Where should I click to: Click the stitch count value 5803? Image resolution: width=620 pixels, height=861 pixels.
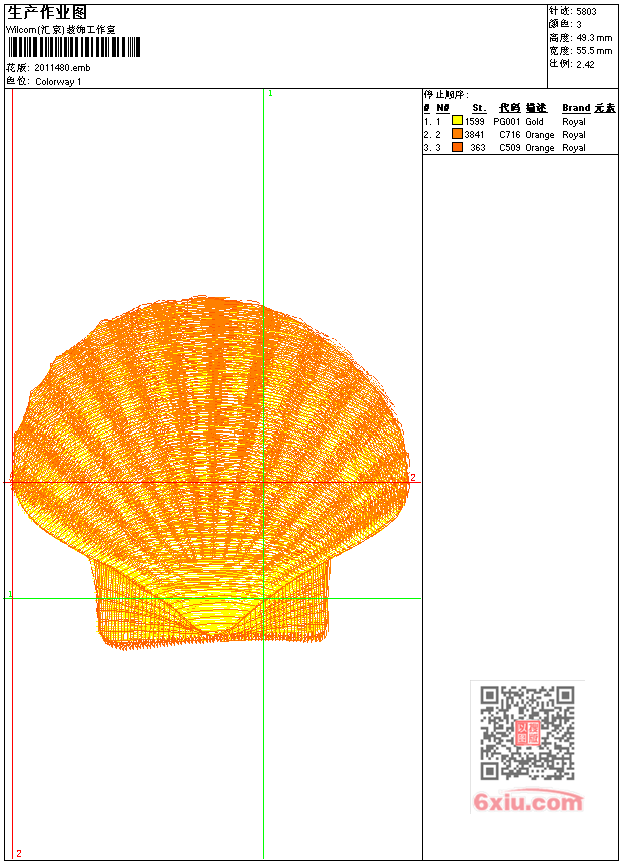[586, 11]
